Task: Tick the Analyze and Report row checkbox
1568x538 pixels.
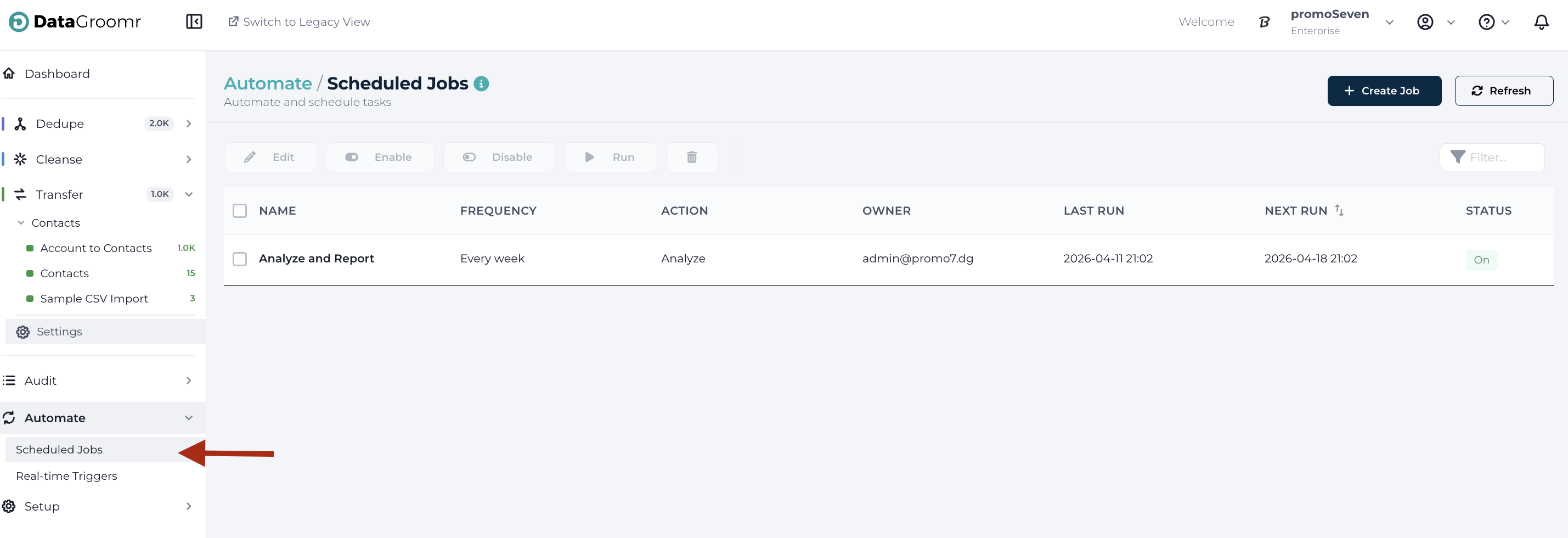Action: pos(240,259)
